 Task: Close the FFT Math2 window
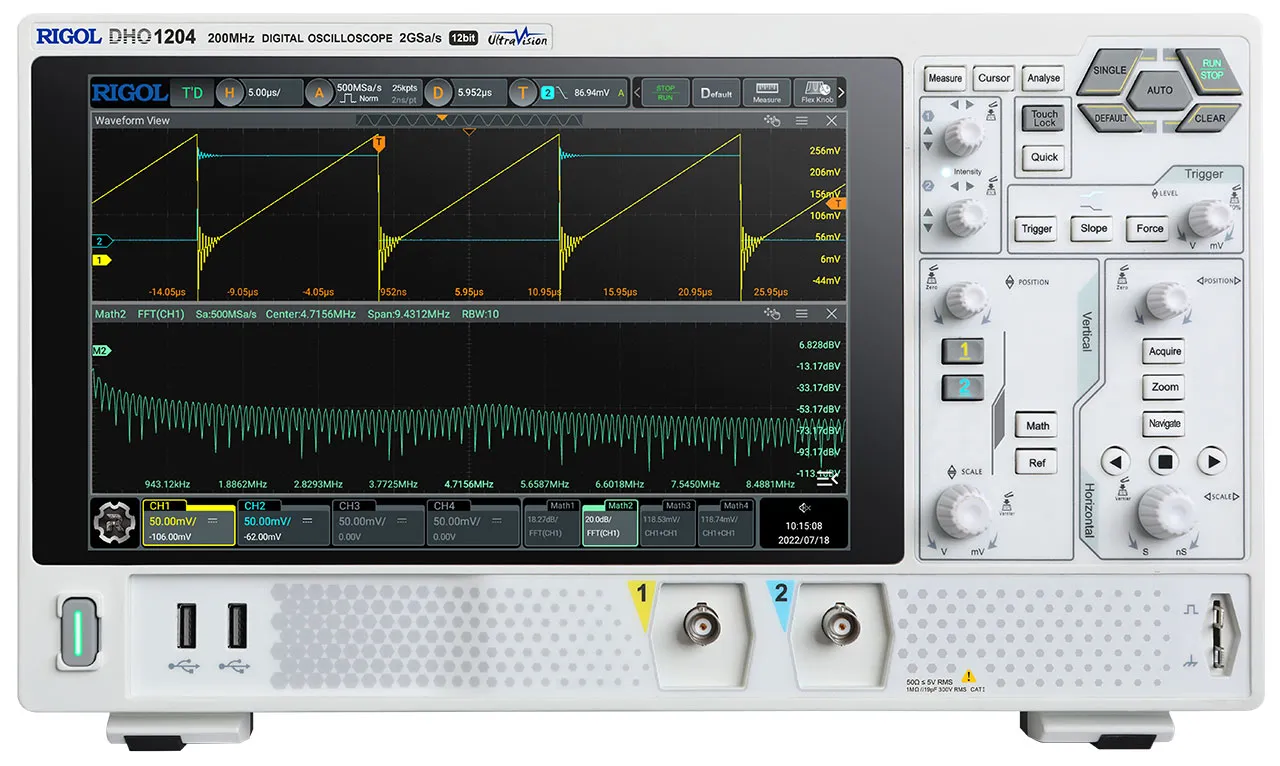[x=832, y=314]
